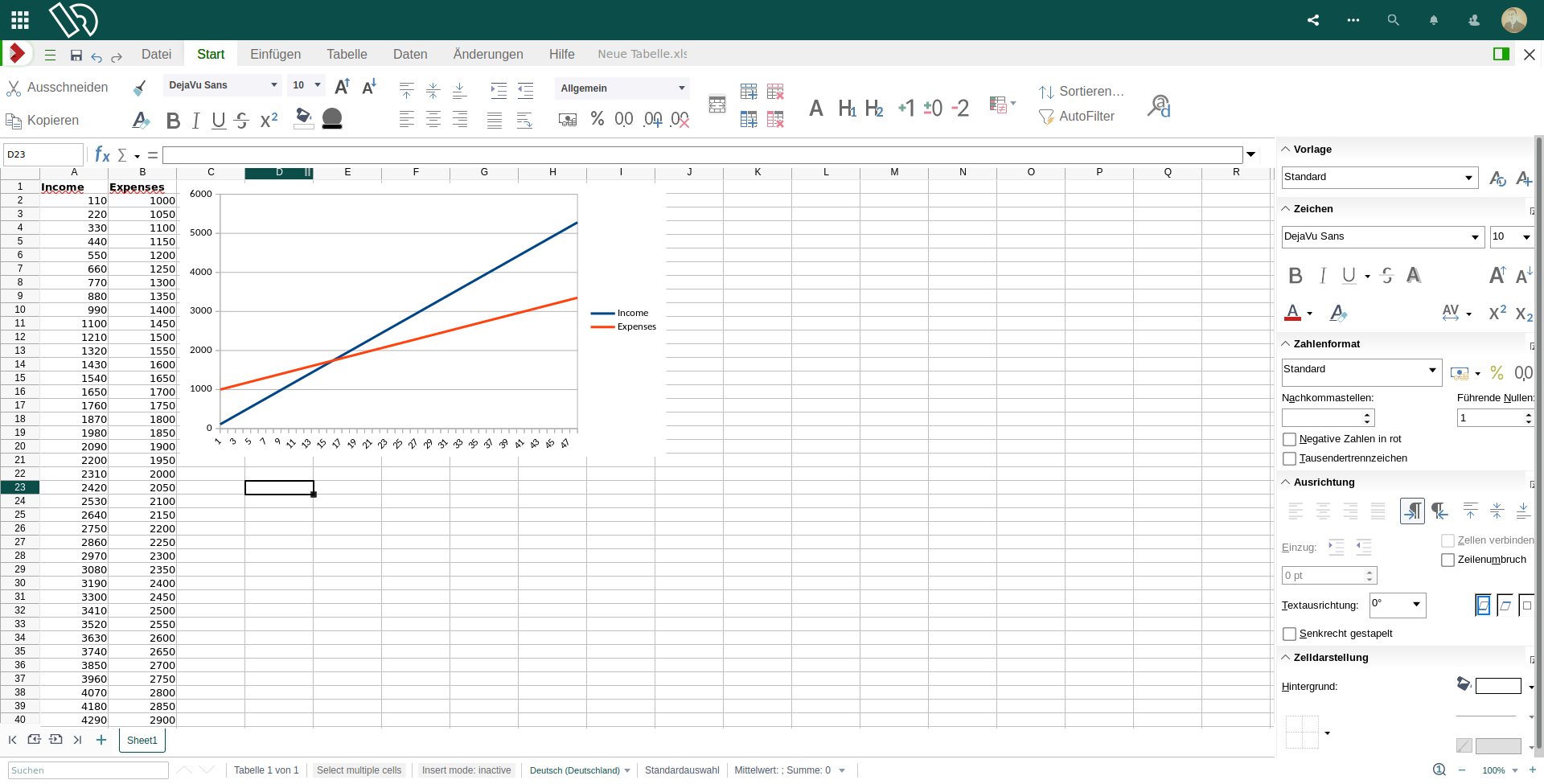
Task: Switch to the Änderungen tab
Action: tap(488, 54)
